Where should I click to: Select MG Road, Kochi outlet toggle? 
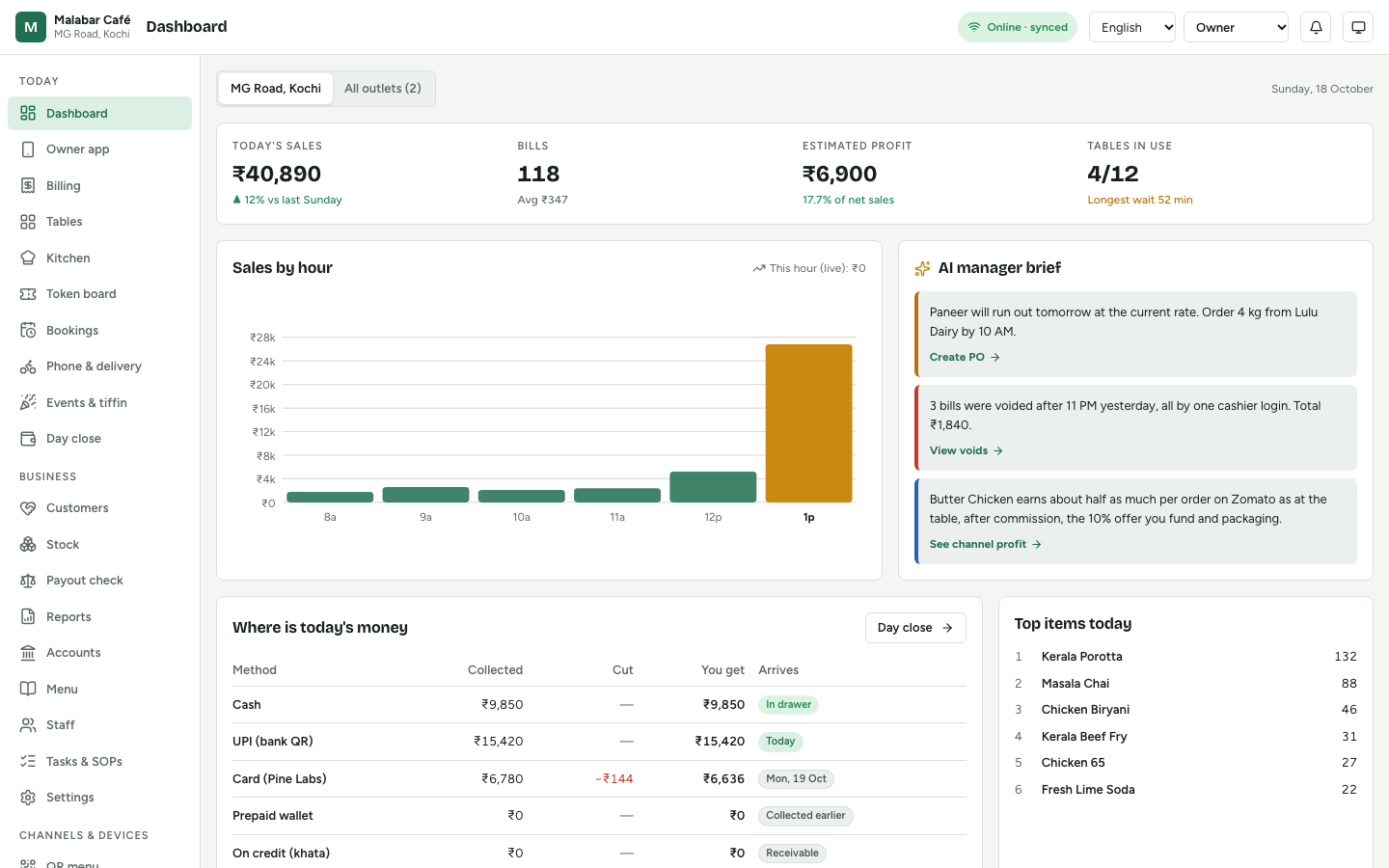click(276, 89)
